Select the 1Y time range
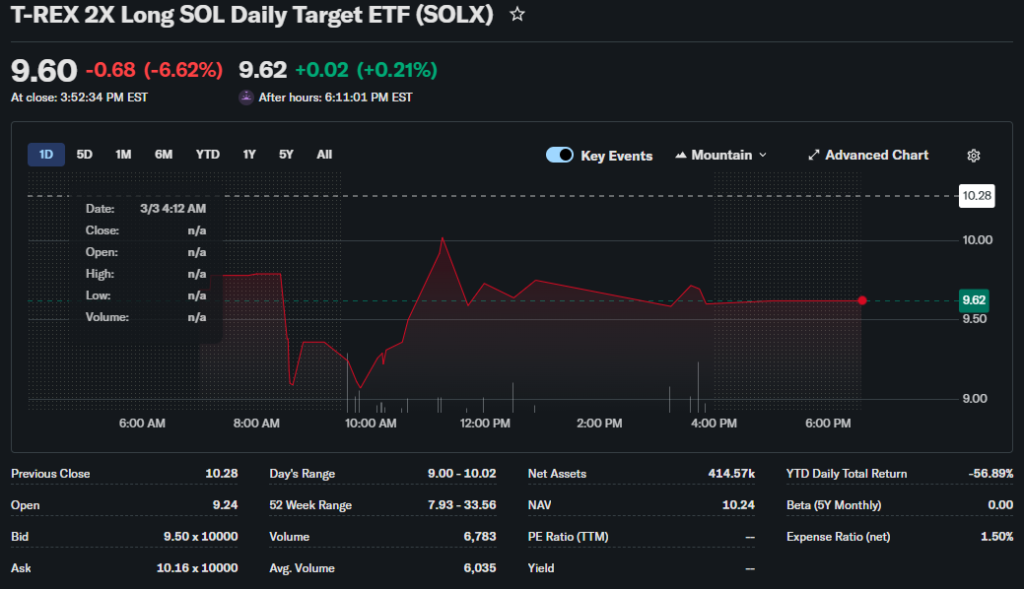The width and height of the screenshot is (1024, 589). [249, 154]
